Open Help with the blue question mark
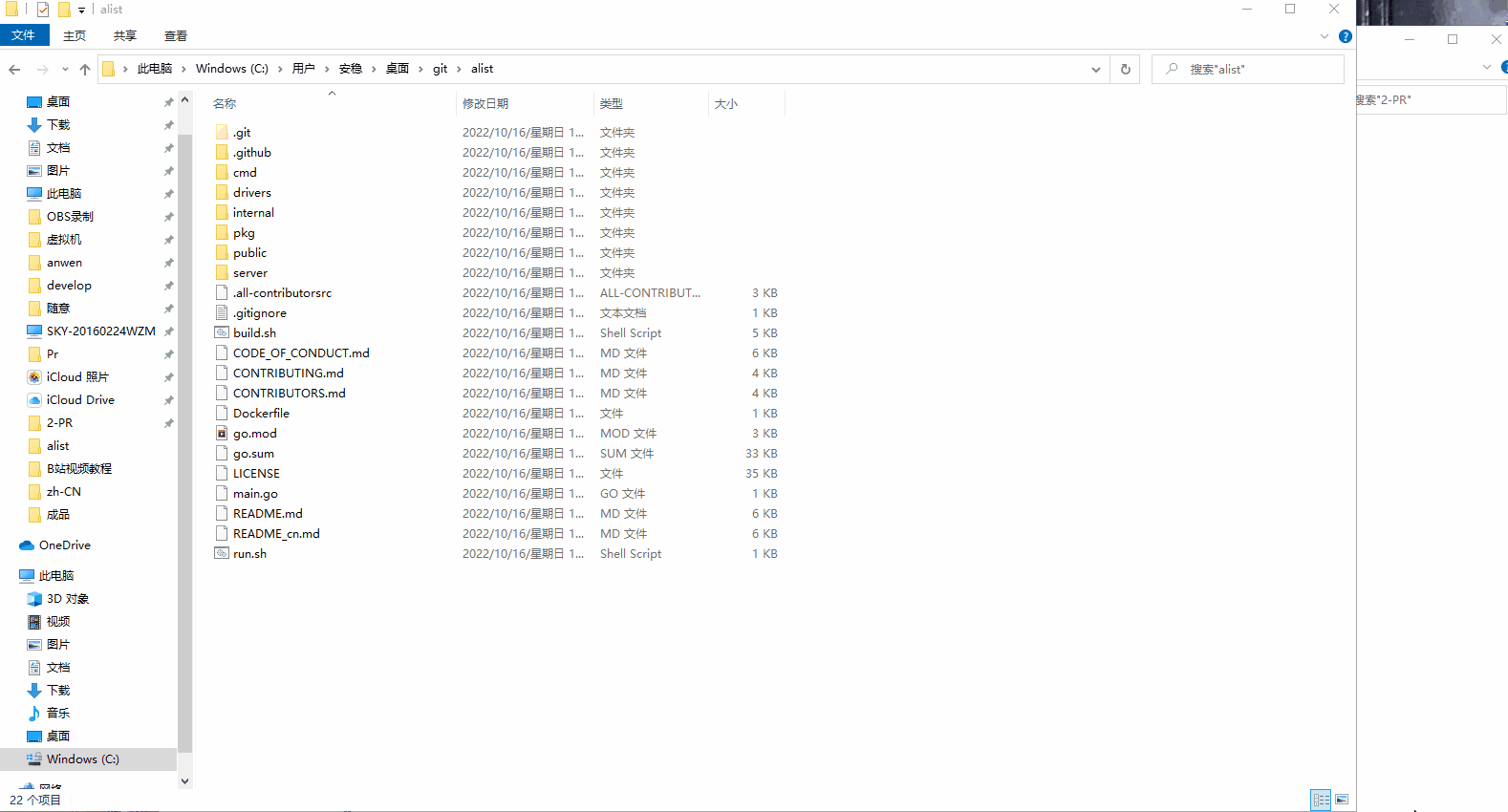 [x=1345, y=36]
